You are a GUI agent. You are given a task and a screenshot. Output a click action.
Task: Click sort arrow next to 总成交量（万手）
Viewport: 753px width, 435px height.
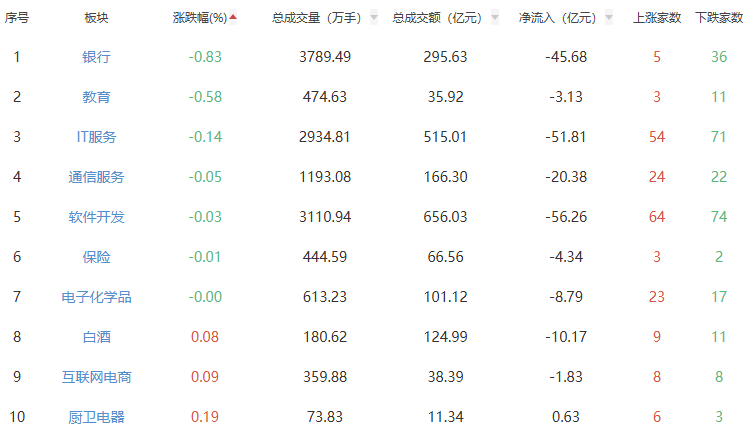[x=373, y=17]
